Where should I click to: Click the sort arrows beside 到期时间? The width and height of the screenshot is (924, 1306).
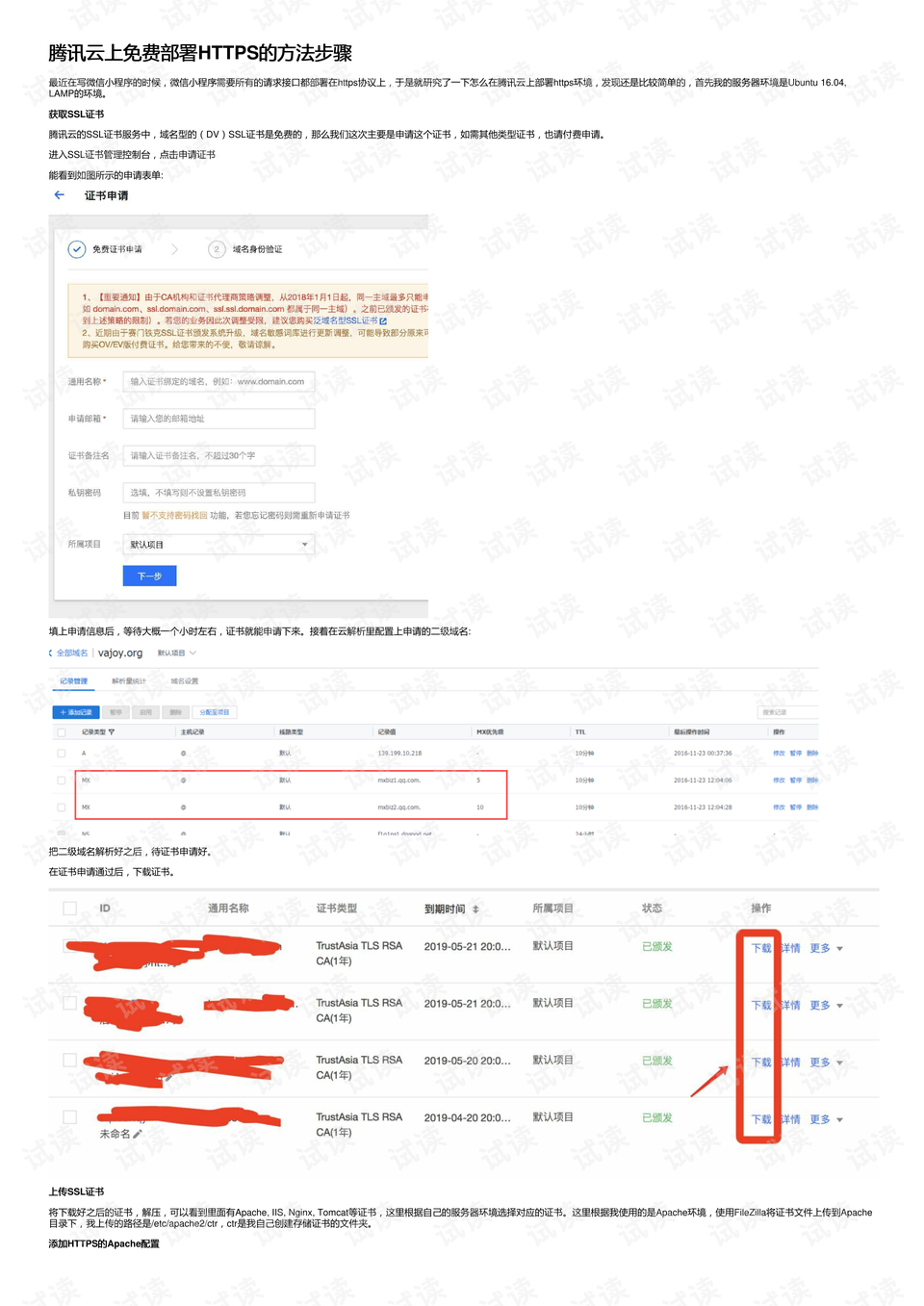click(475, 909)
